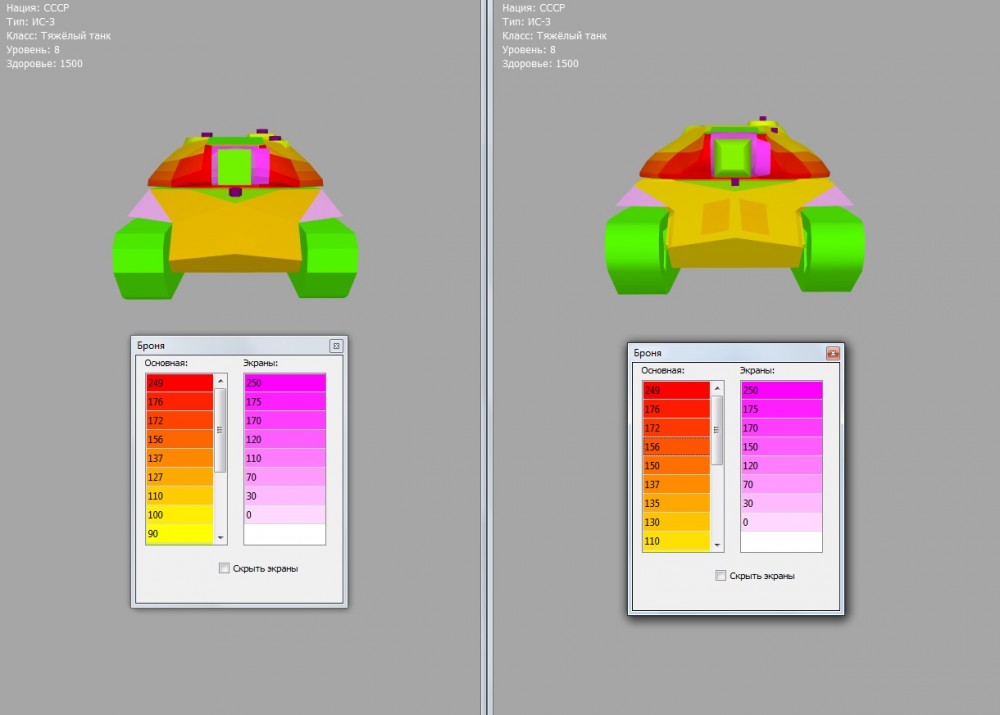Choose 0 screen value in right Экраны list
The width and height of the screenshot is (1000, 715).
pyautogui.click(x=781, y=523)
